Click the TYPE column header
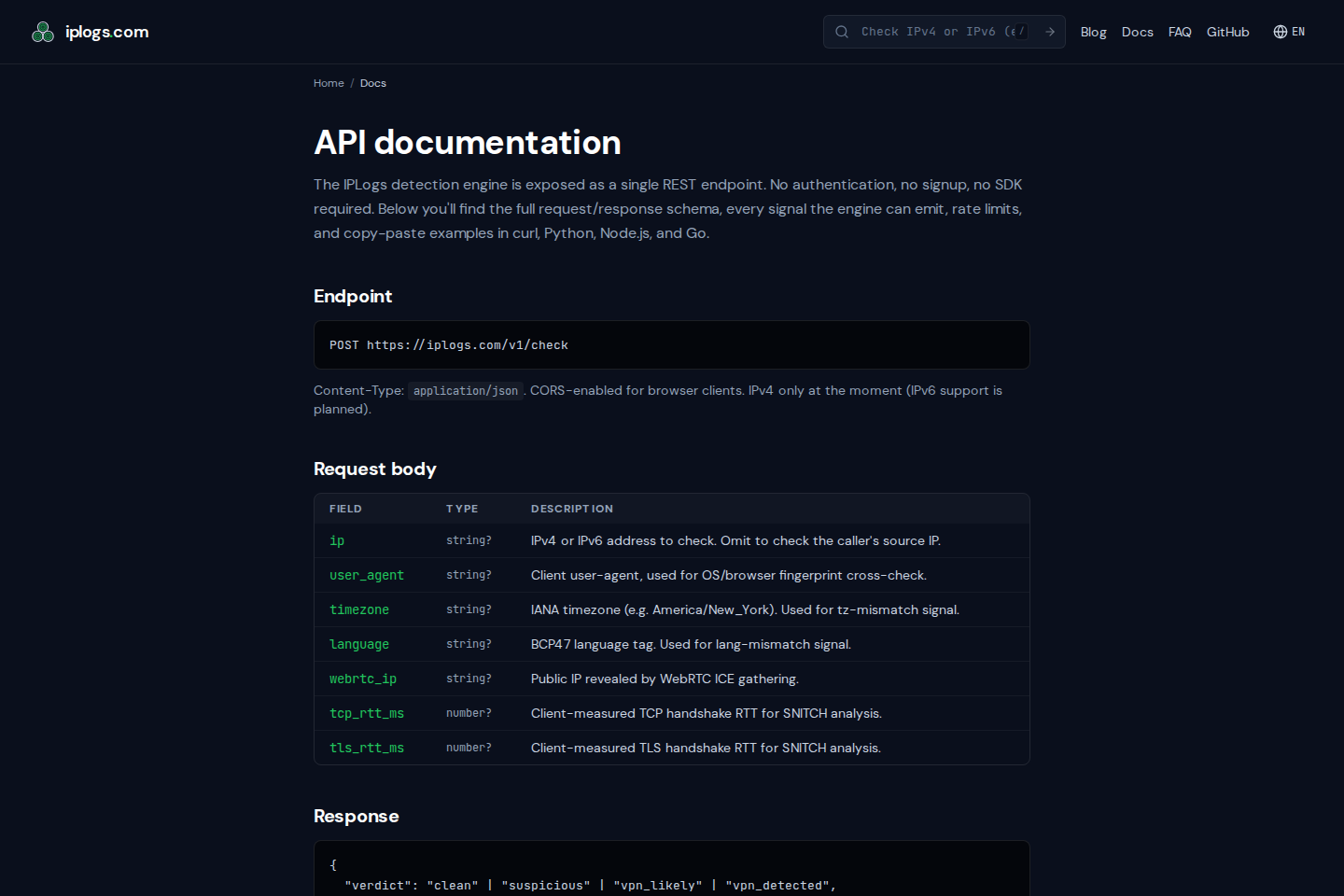1344x896 pixels. point(462,509)
